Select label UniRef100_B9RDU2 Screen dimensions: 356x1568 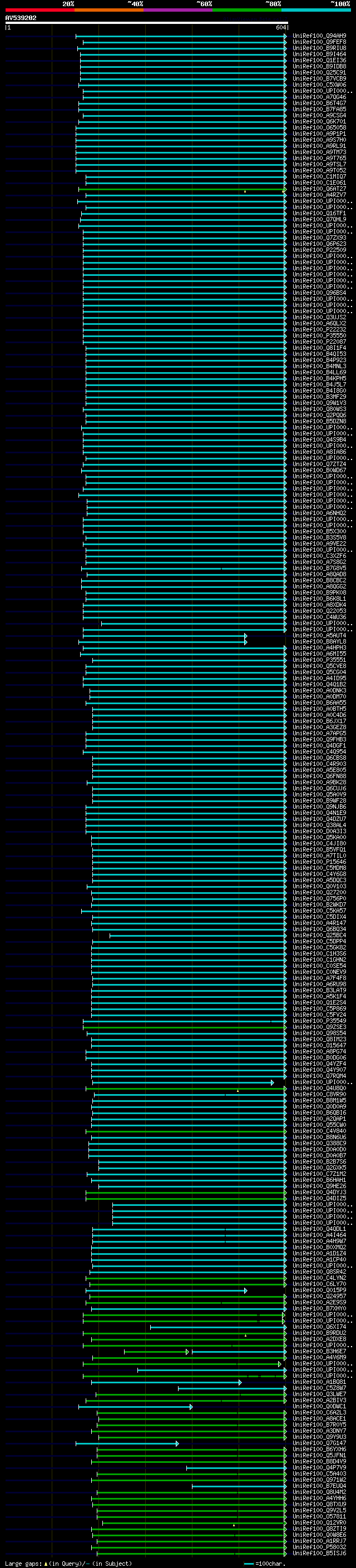[319, 1333]
